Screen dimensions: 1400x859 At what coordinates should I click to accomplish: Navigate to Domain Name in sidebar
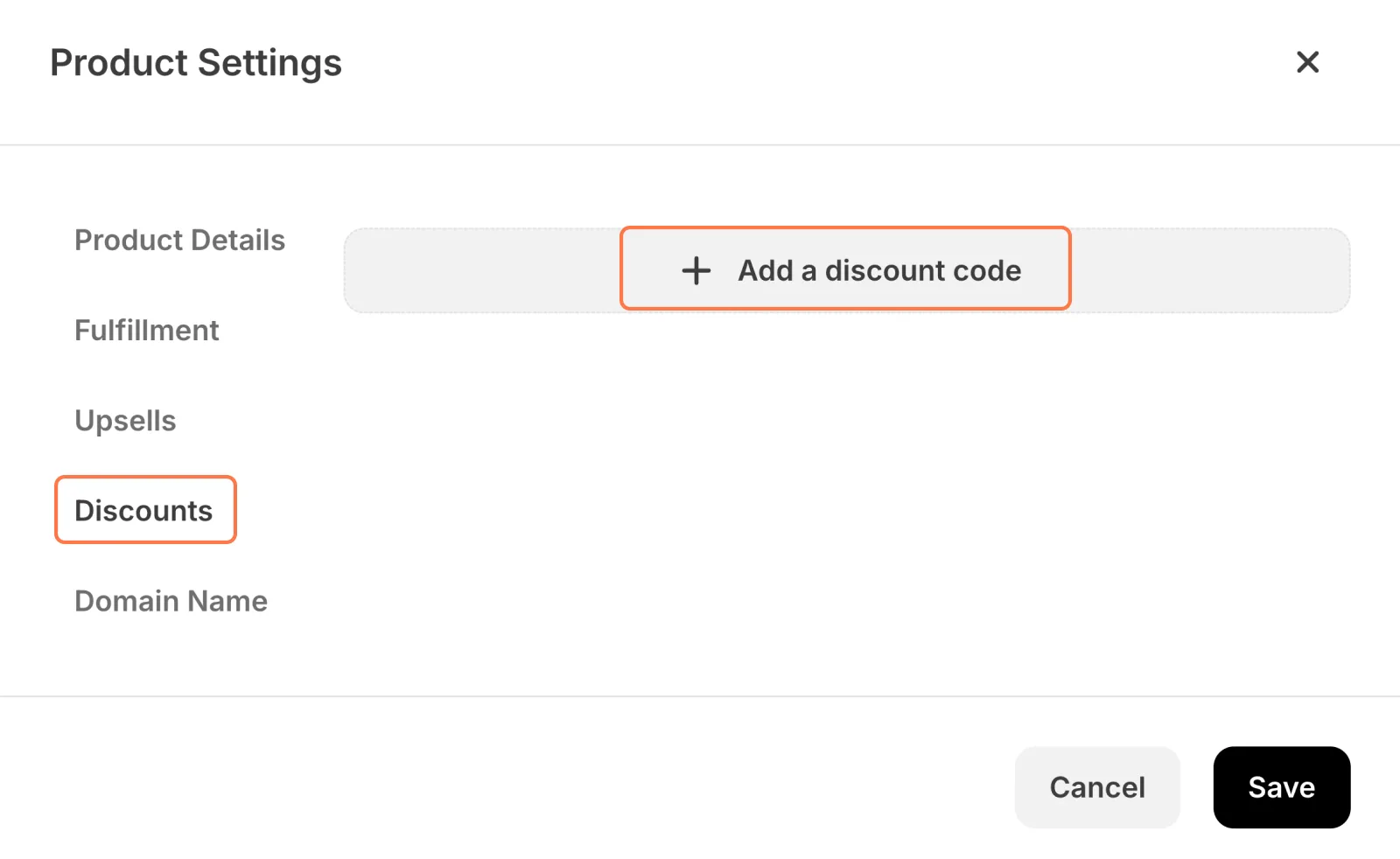[x=171, y=601]
